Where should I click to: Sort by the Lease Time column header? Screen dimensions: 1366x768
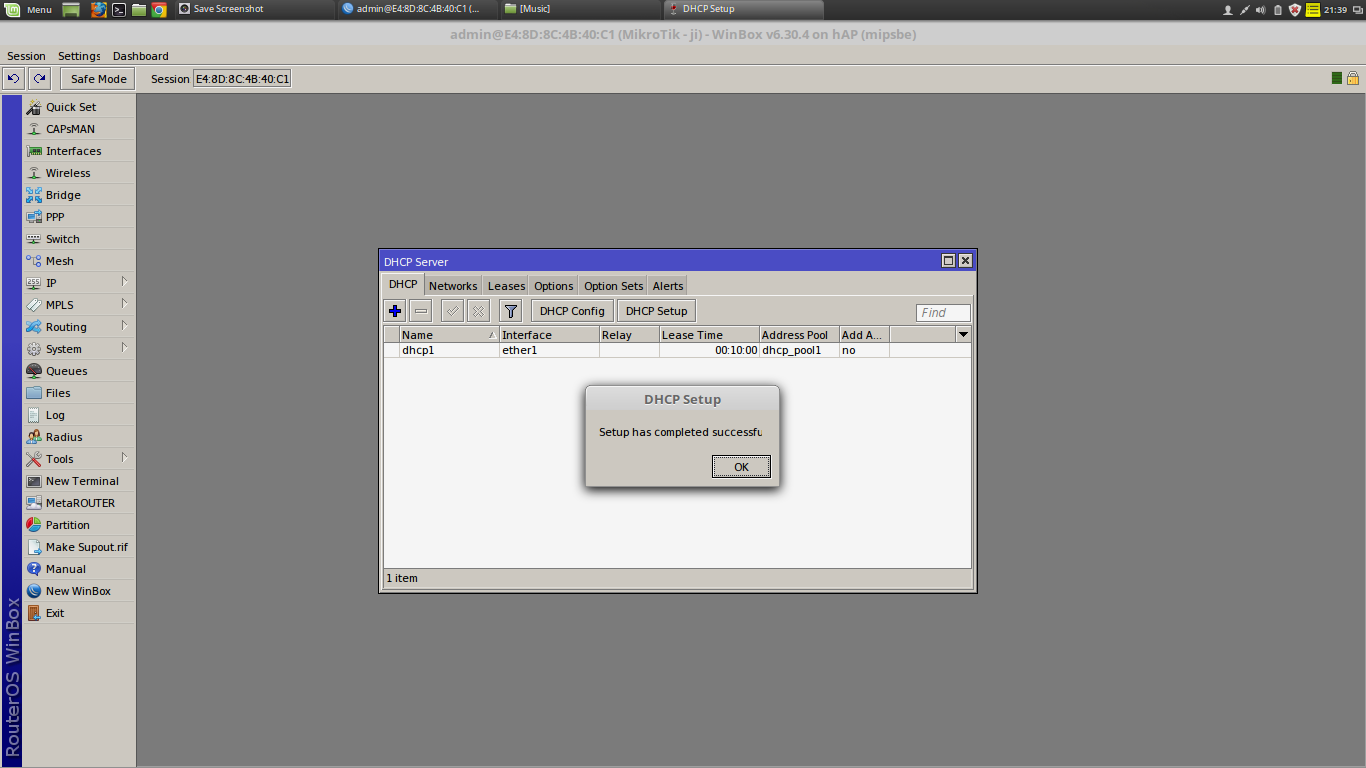[x=709, y=335]
